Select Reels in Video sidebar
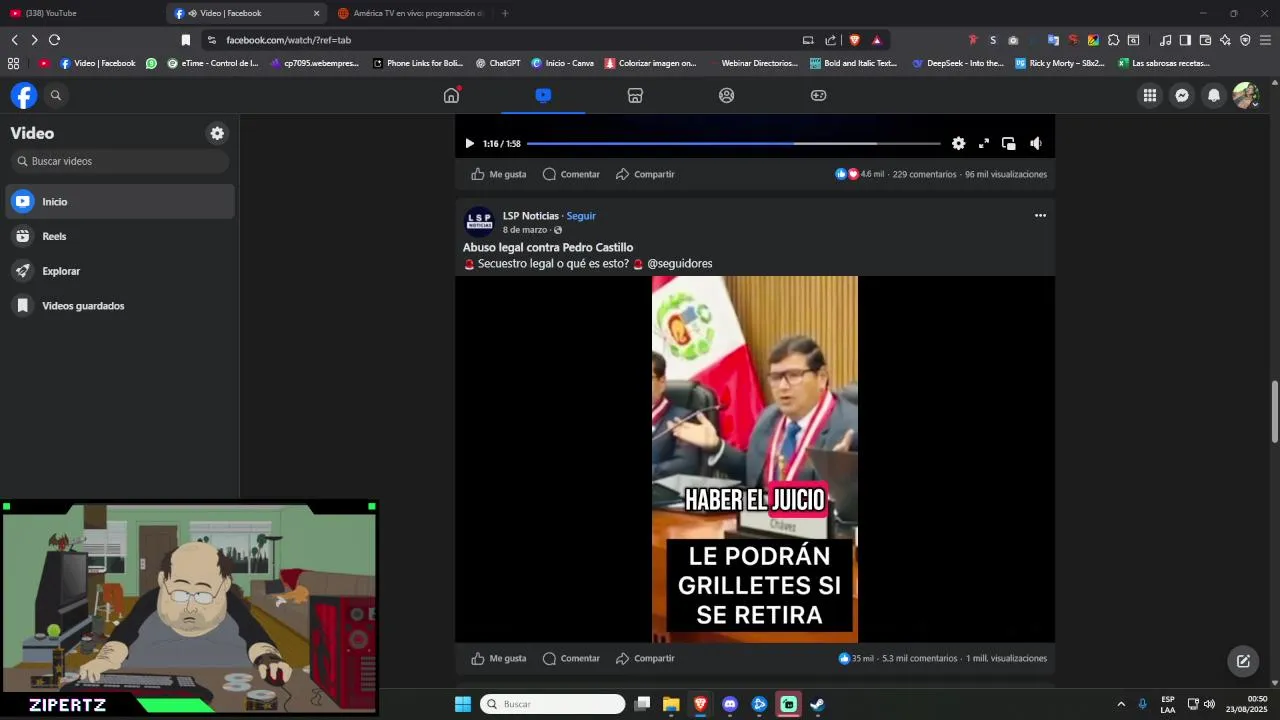The image size is (1280, 720). click(x=120, y=236)
